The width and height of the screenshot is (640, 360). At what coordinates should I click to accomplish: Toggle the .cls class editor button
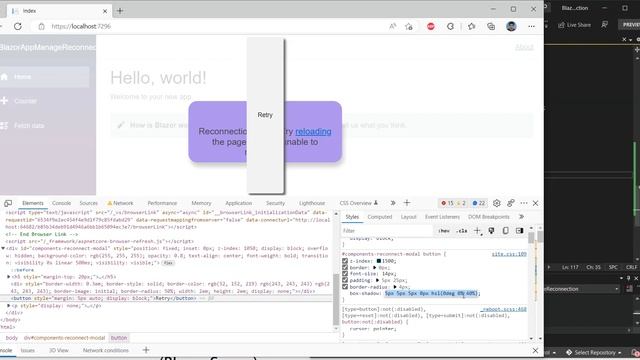coord(462,231)
